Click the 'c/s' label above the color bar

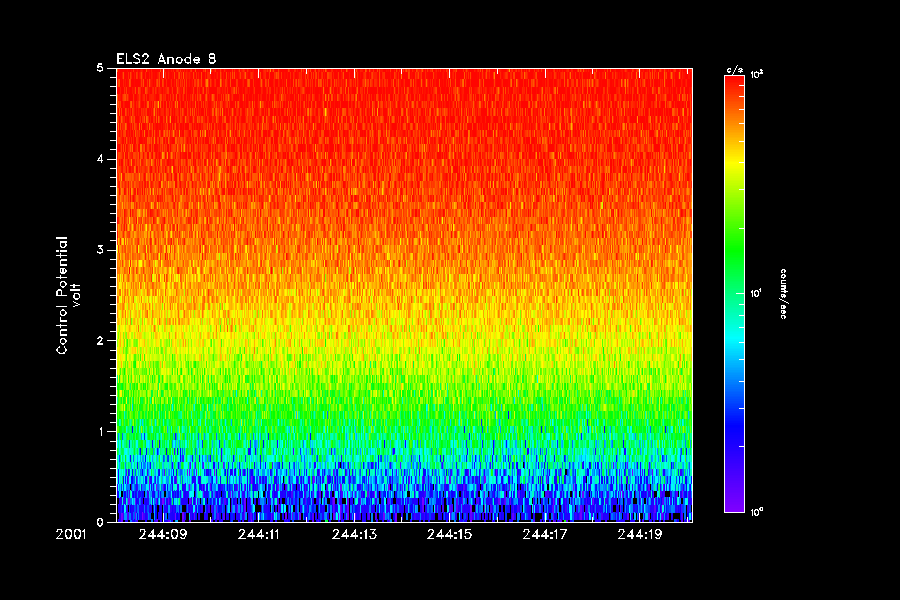[734, 70]
